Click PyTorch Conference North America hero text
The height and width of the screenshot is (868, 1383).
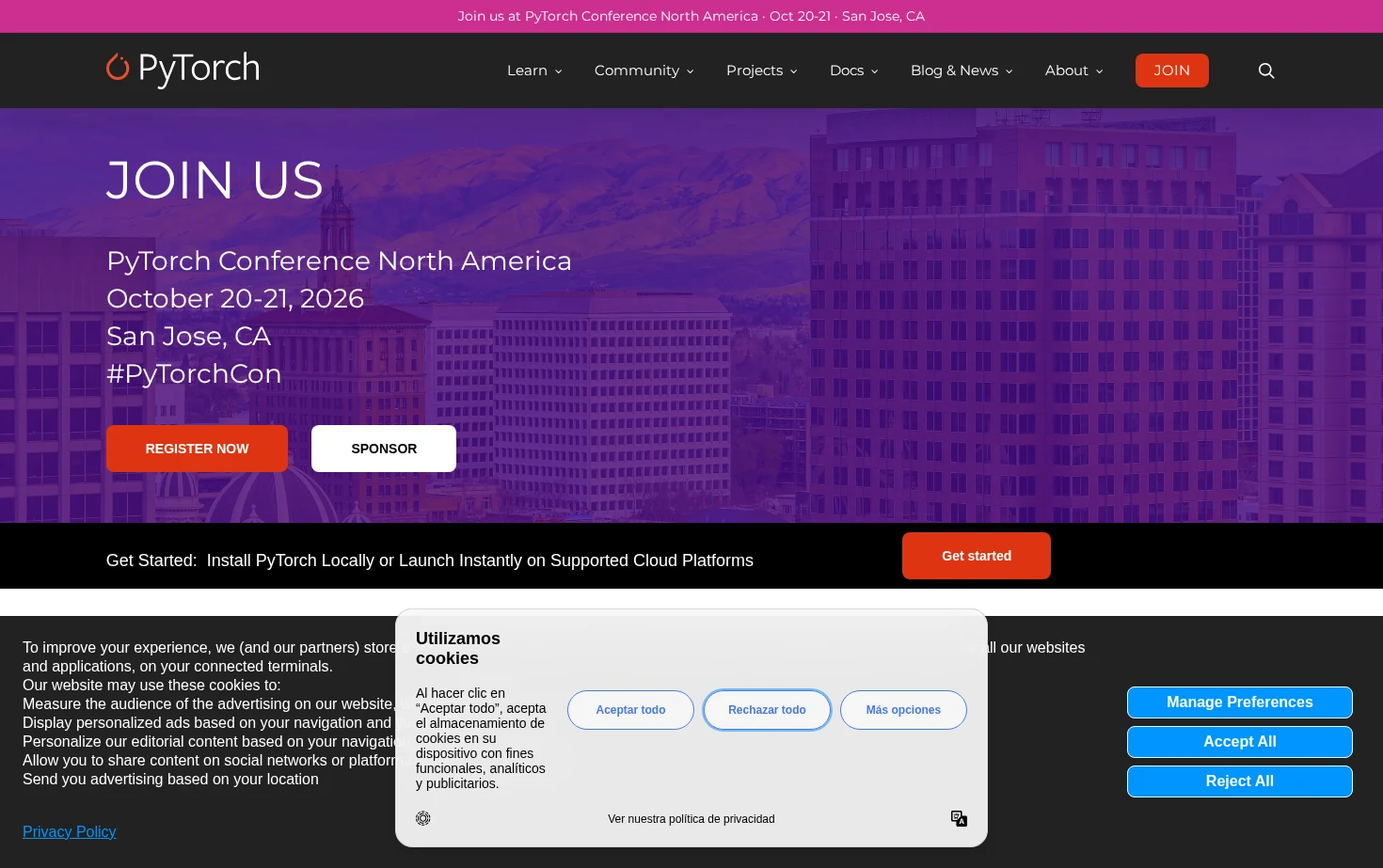click(x=339, y=260)
